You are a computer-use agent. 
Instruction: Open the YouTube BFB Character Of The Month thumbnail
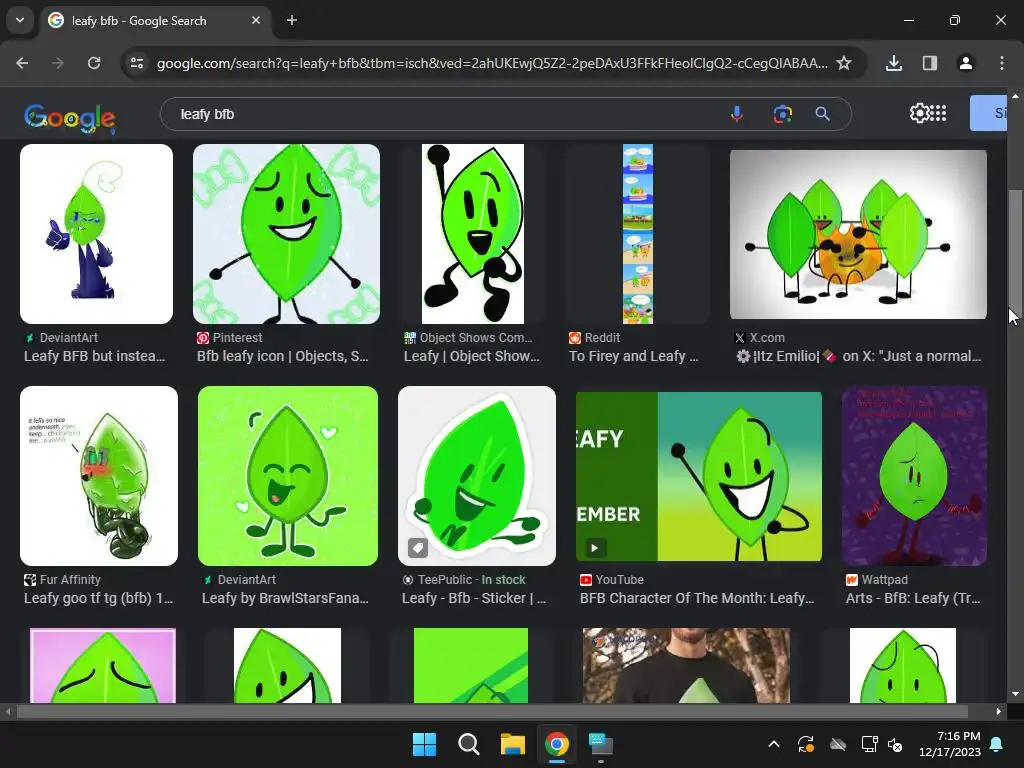[x=699, y=476]
